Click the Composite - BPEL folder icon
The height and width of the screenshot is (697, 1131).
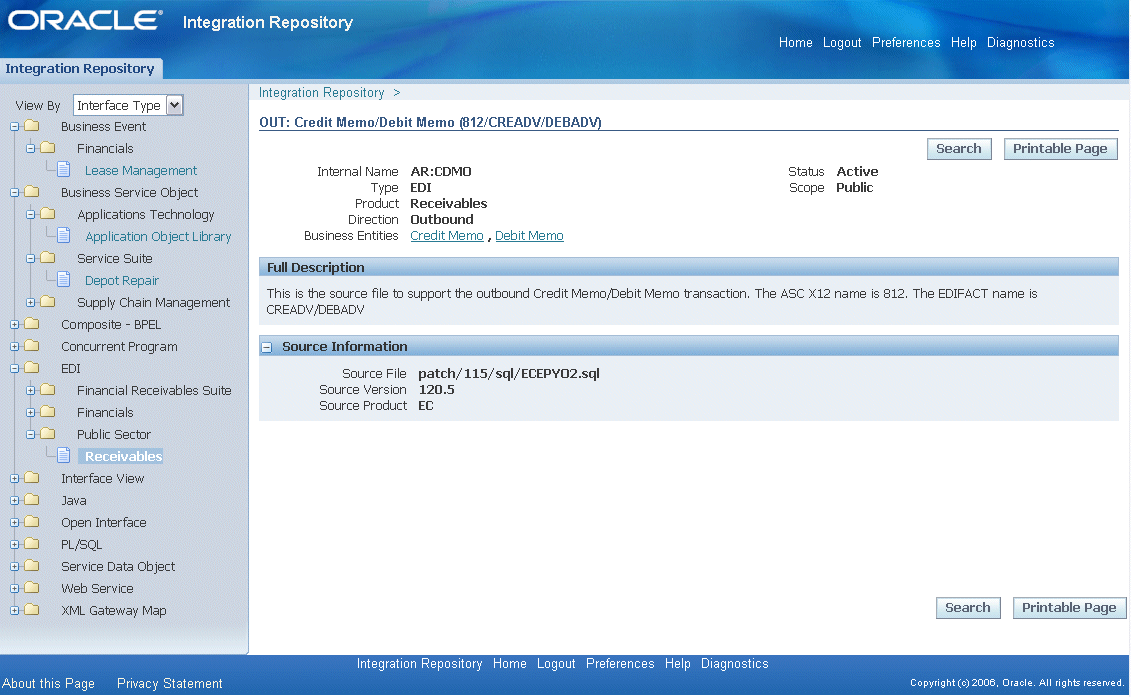32,324
